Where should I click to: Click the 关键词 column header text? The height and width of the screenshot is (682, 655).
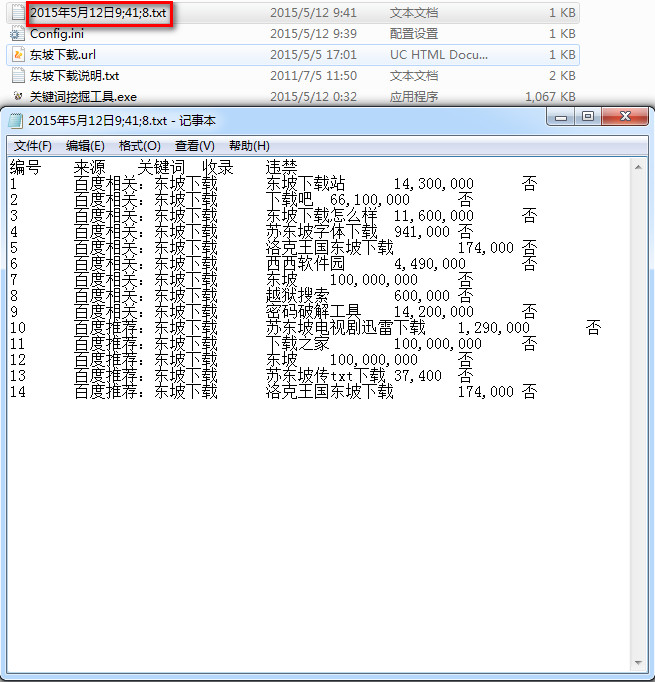[x=161, y=167]
